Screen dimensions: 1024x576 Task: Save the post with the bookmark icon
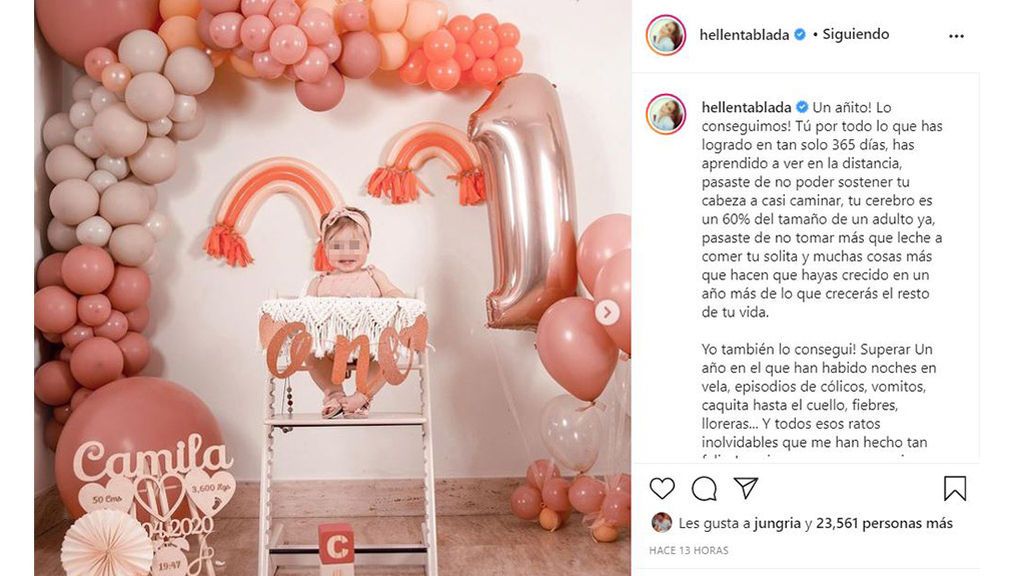[x=955, y=488]
